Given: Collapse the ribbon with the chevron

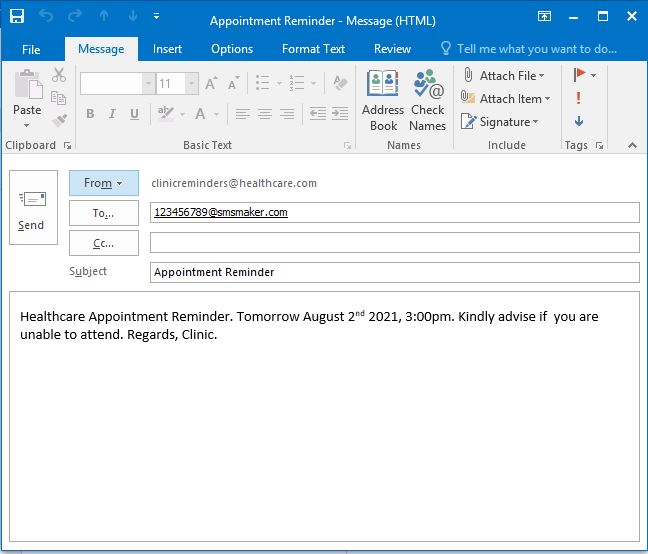Looking at the screenshot, I should pos(632,145).
